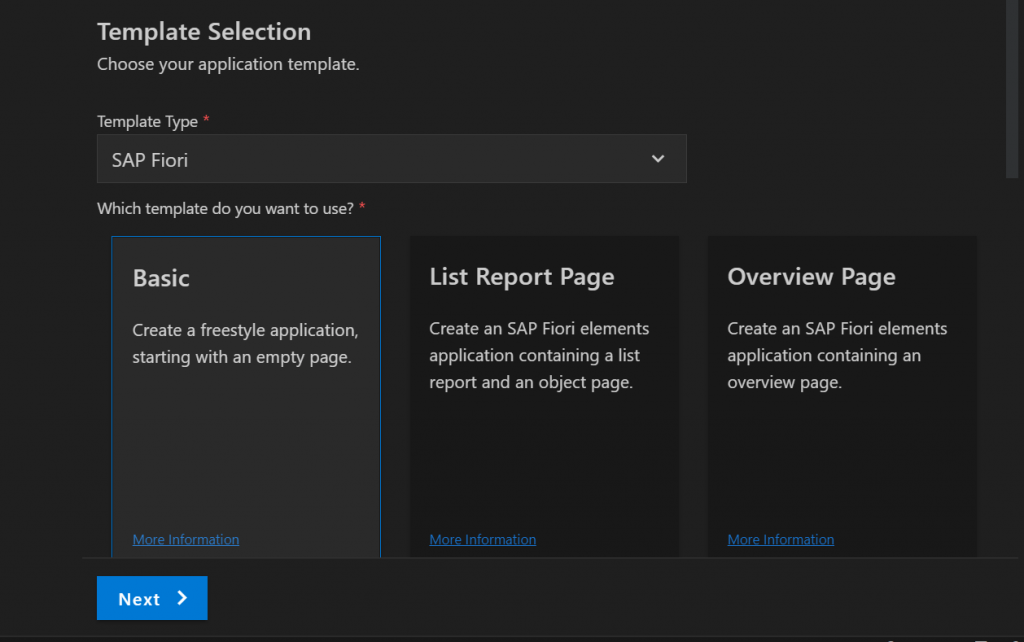Click the 'Template Type' field label
1024x642 pixels.
(x=148, y=121)
